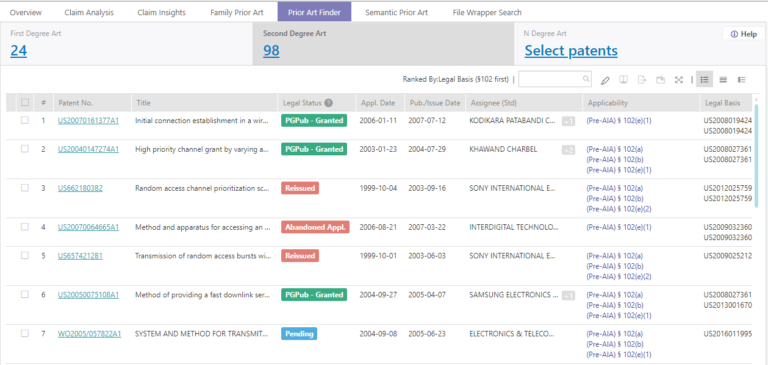Open First Degree Art count 24
768x365 pixels.
click(19, 50)
